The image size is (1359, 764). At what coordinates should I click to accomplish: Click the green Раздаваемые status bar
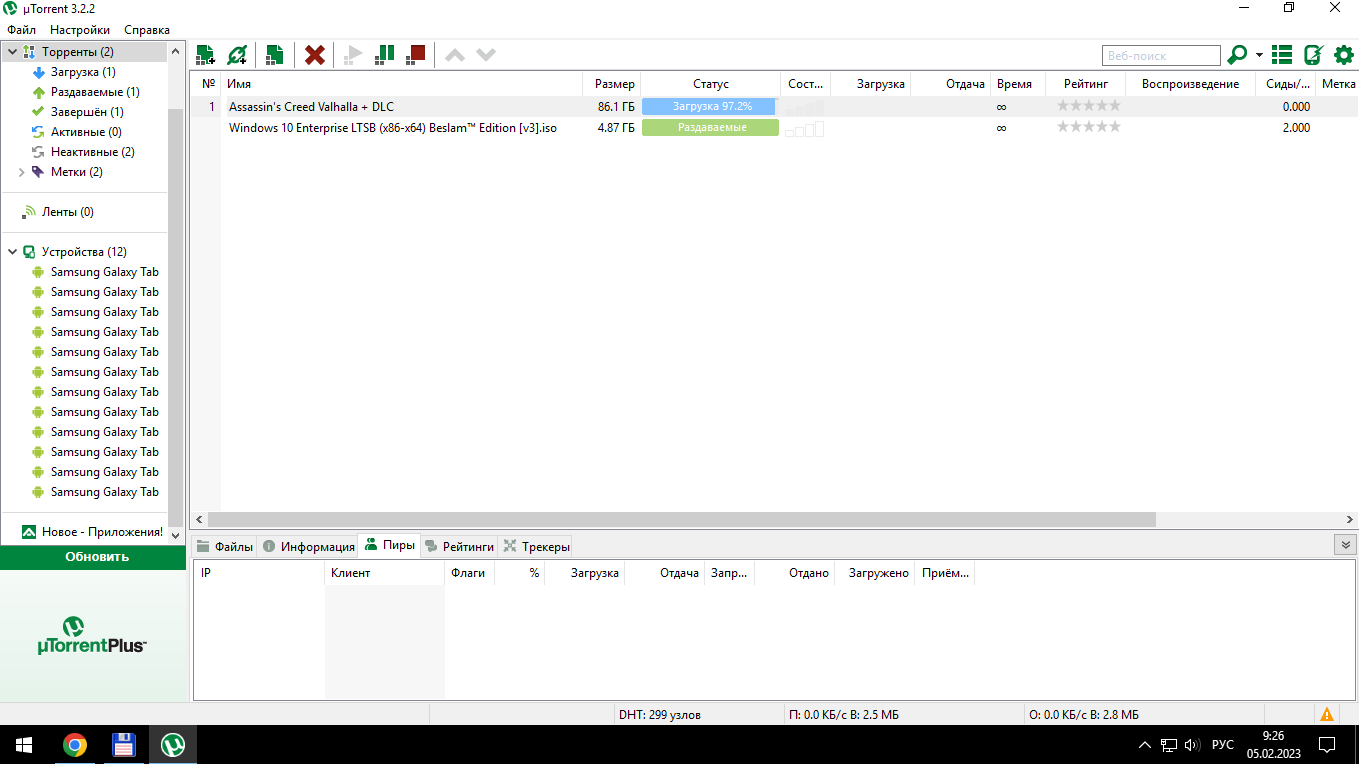(710, 128)
